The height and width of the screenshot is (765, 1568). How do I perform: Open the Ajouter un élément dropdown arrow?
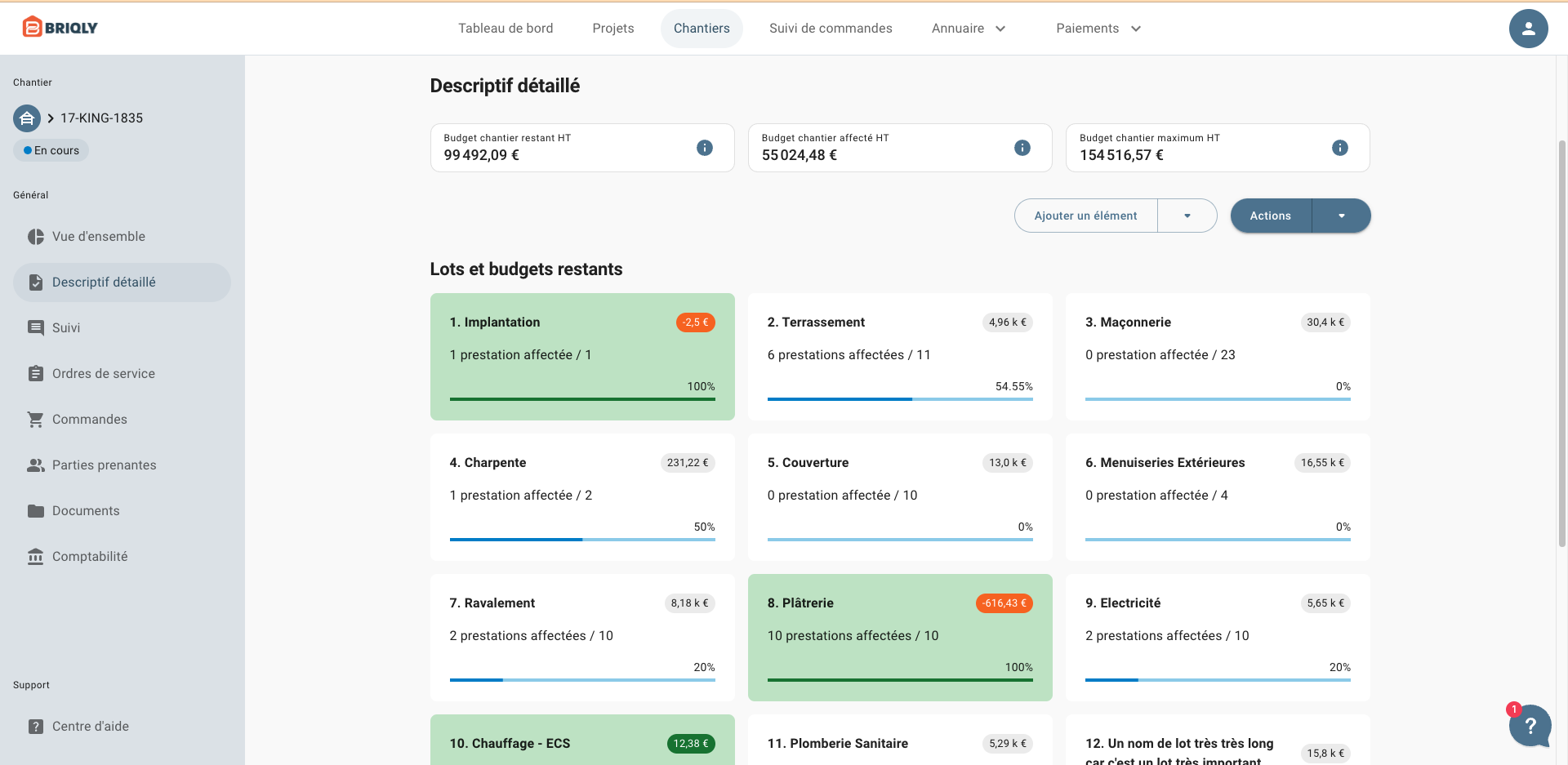coord(1187,216)
